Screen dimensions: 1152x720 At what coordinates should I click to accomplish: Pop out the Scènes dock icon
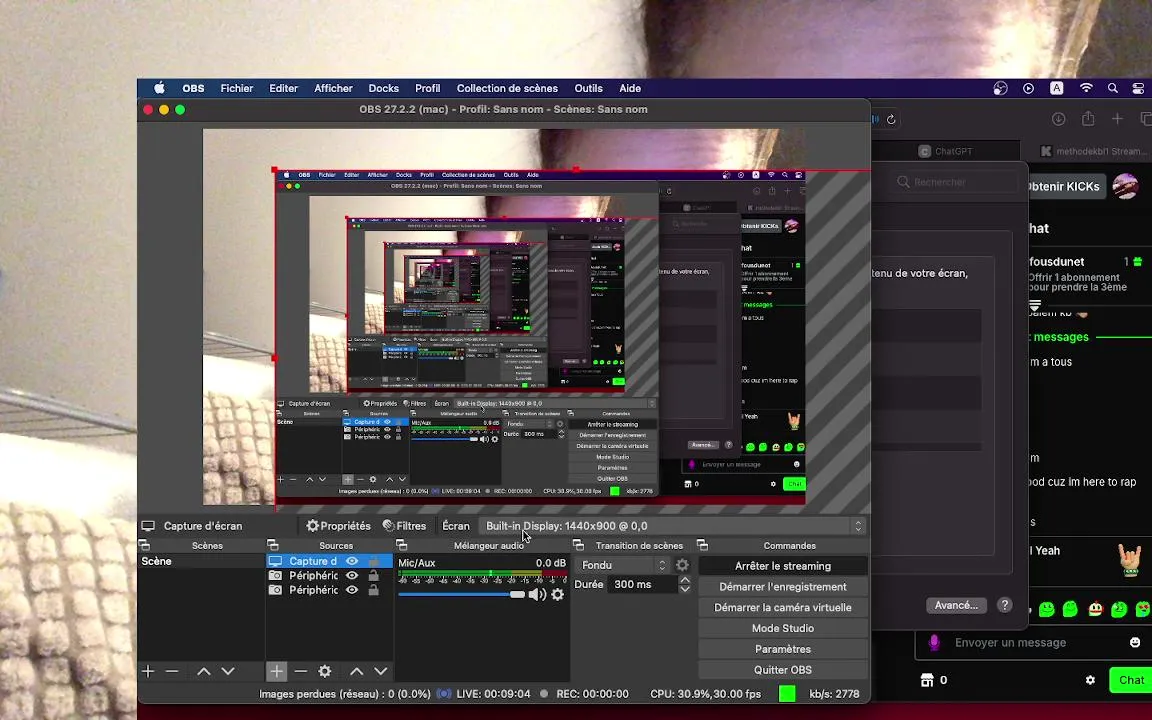pos(145,545)
